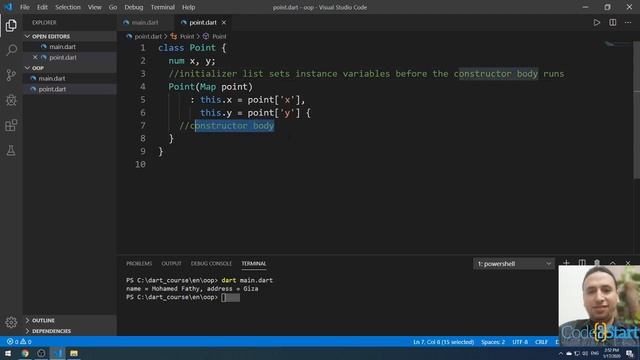Open the Manage gear menu

(x=11, y=322)
